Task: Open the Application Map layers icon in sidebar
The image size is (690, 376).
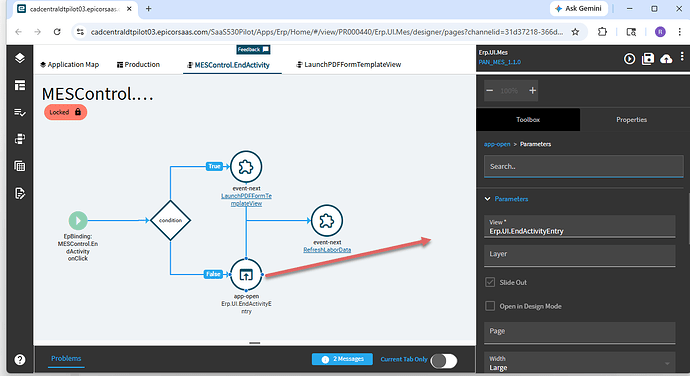Action: 20,58
